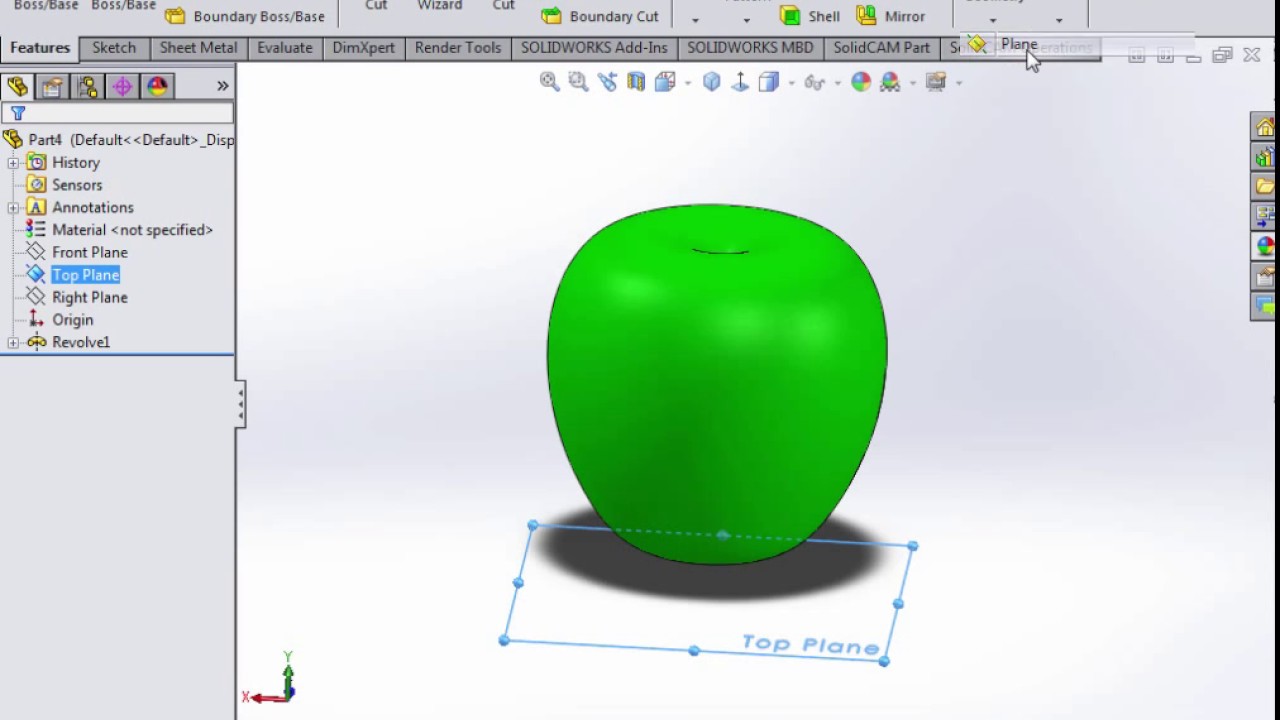Open the DisplayManager color sphere tab
Image resolution: width=1280 pixels, height=720 pixels.
pos(157,87)
